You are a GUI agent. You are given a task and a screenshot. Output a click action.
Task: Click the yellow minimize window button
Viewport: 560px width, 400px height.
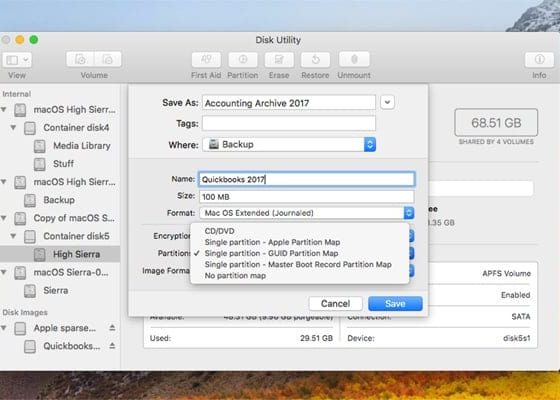coord(20,40)
